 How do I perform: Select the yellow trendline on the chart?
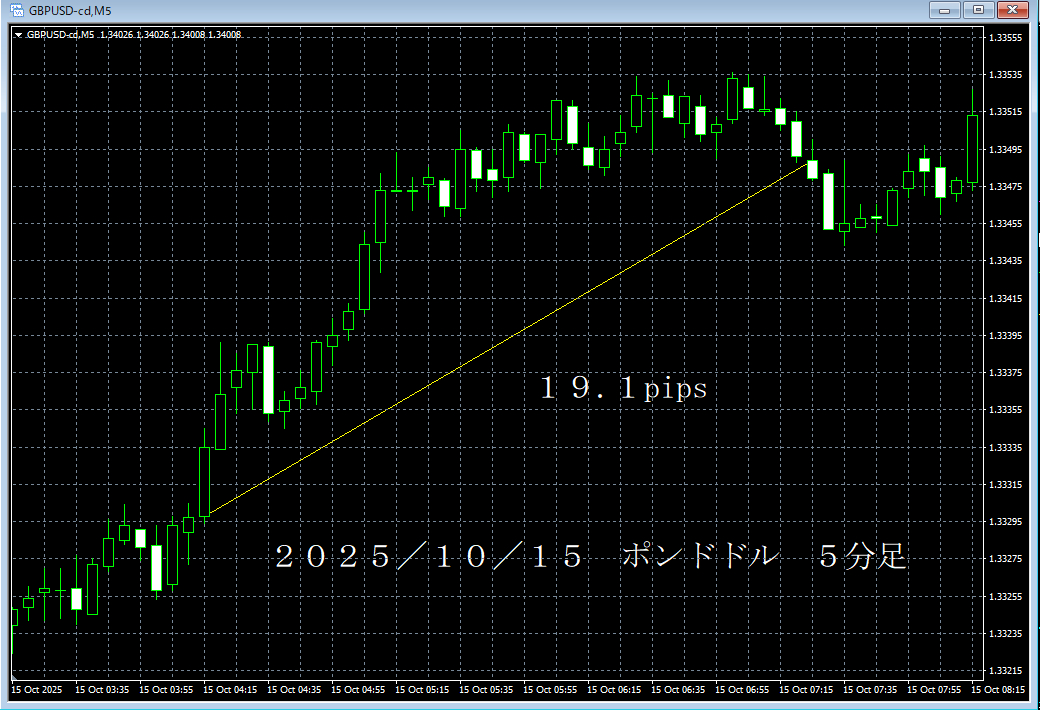(500, 339)
